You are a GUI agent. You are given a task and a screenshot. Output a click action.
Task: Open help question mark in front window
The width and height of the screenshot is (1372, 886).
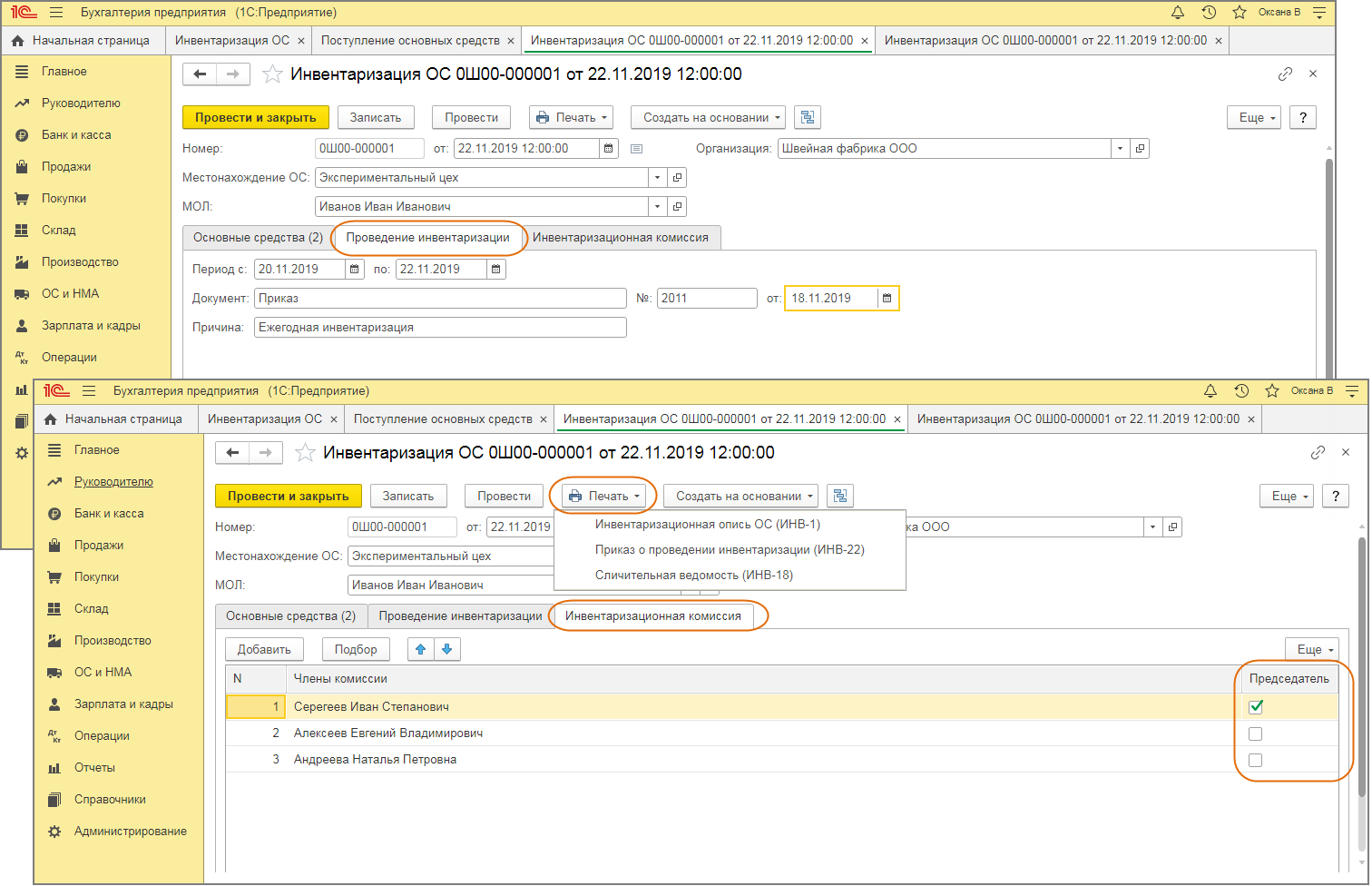coord(1335,496)
